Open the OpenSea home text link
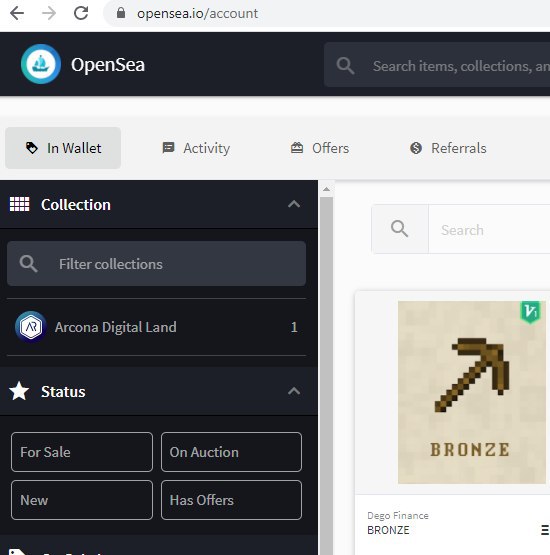Screen dimensions: 550x555 coord(108,65)
